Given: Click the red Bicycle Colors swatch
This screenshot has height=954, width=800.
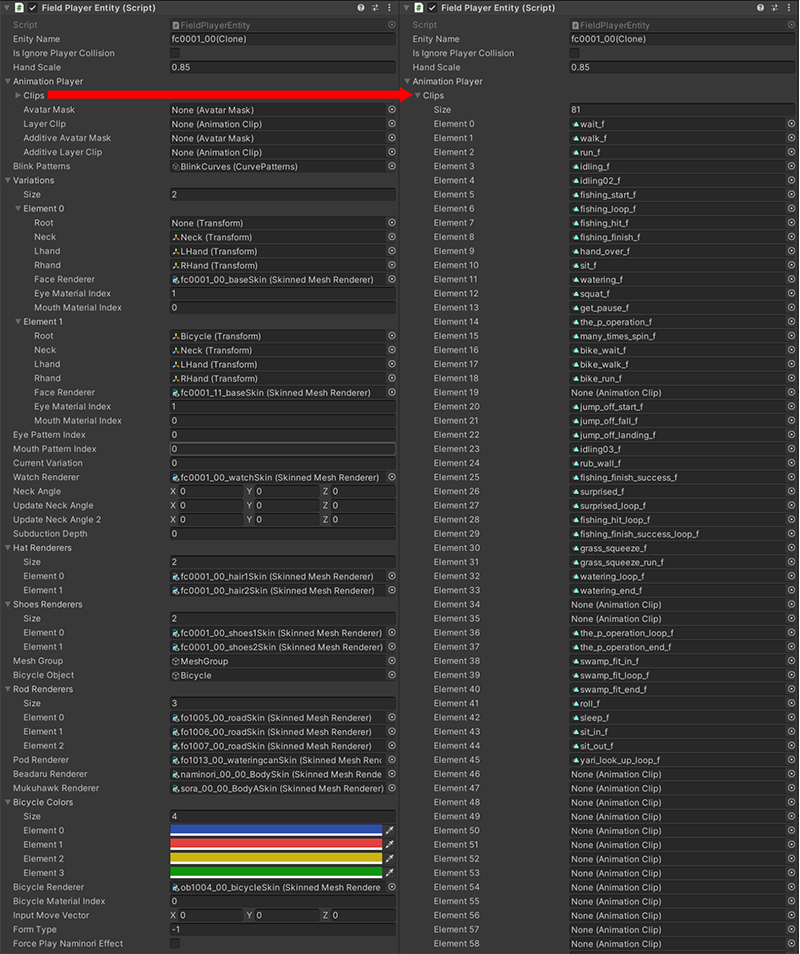Looking at the screenshot, I should 276,844.
